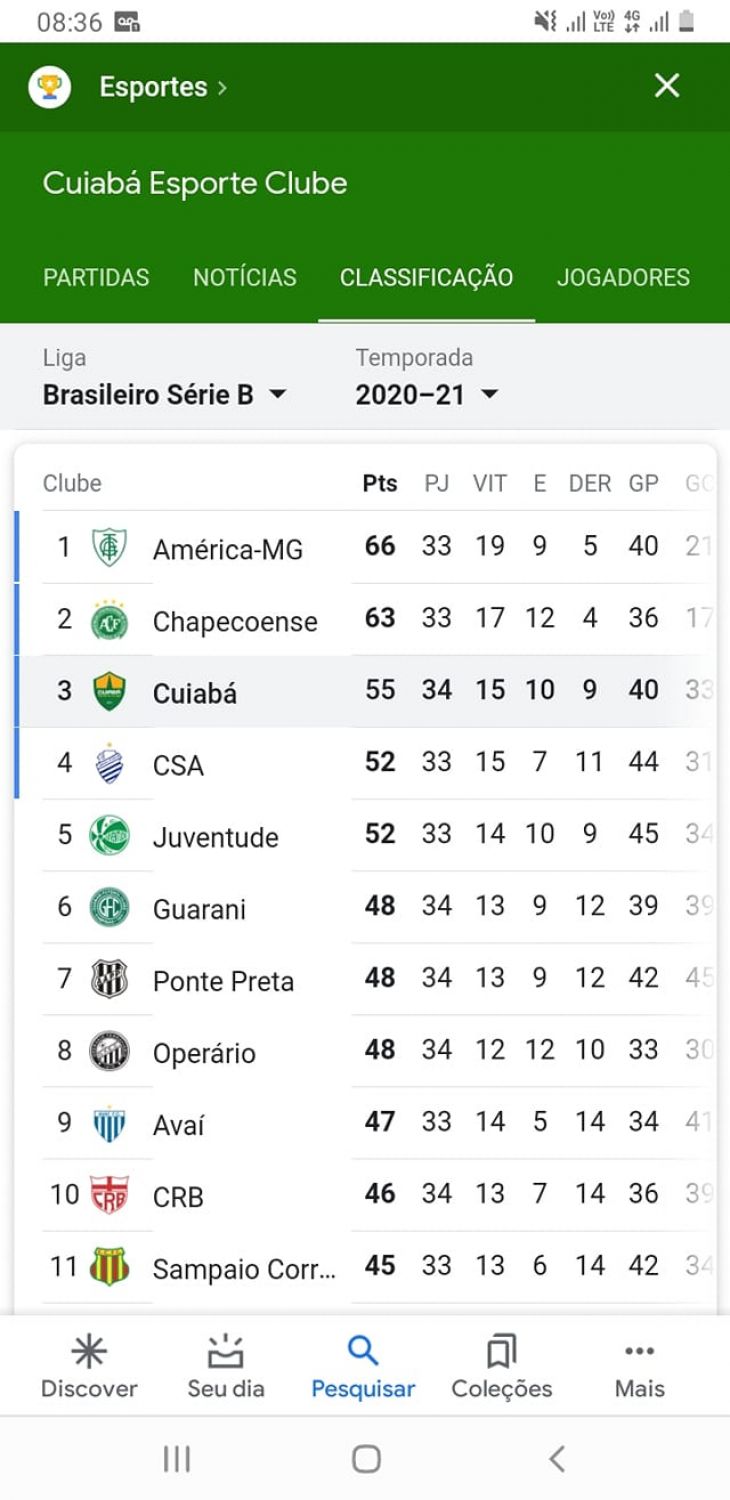This screenshot has width=730, height=1500.
Task: Open Coleções in the bottom navigation
Action: [501, 1368]
